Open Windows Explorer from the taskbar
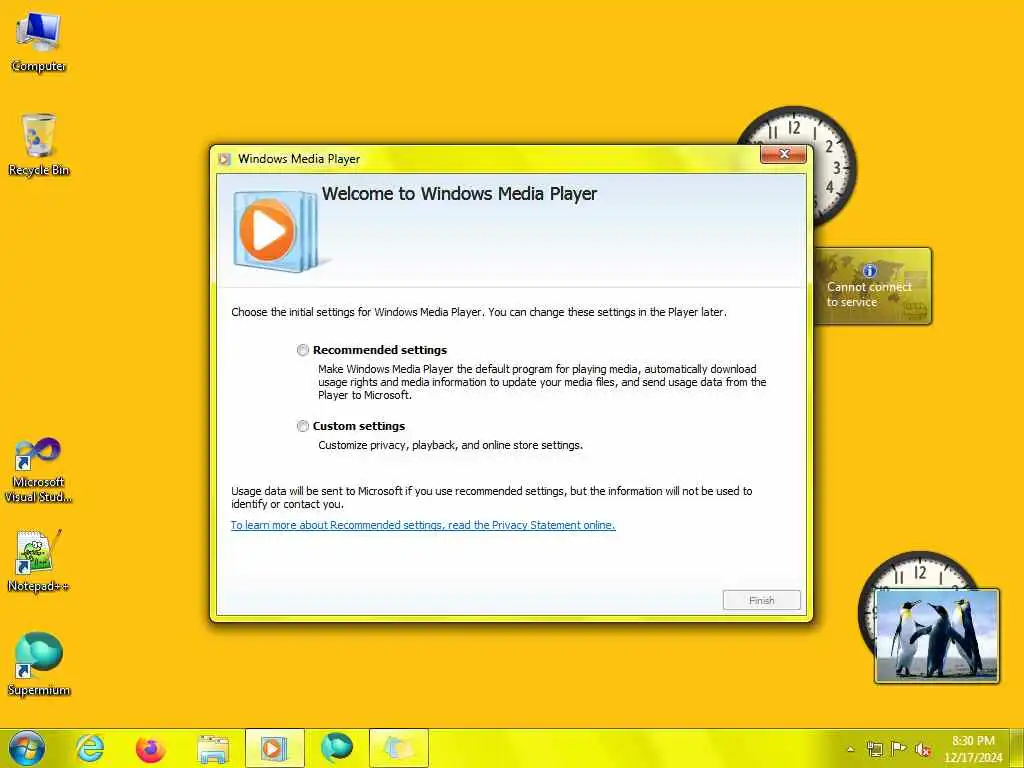 tap(212, 749)
